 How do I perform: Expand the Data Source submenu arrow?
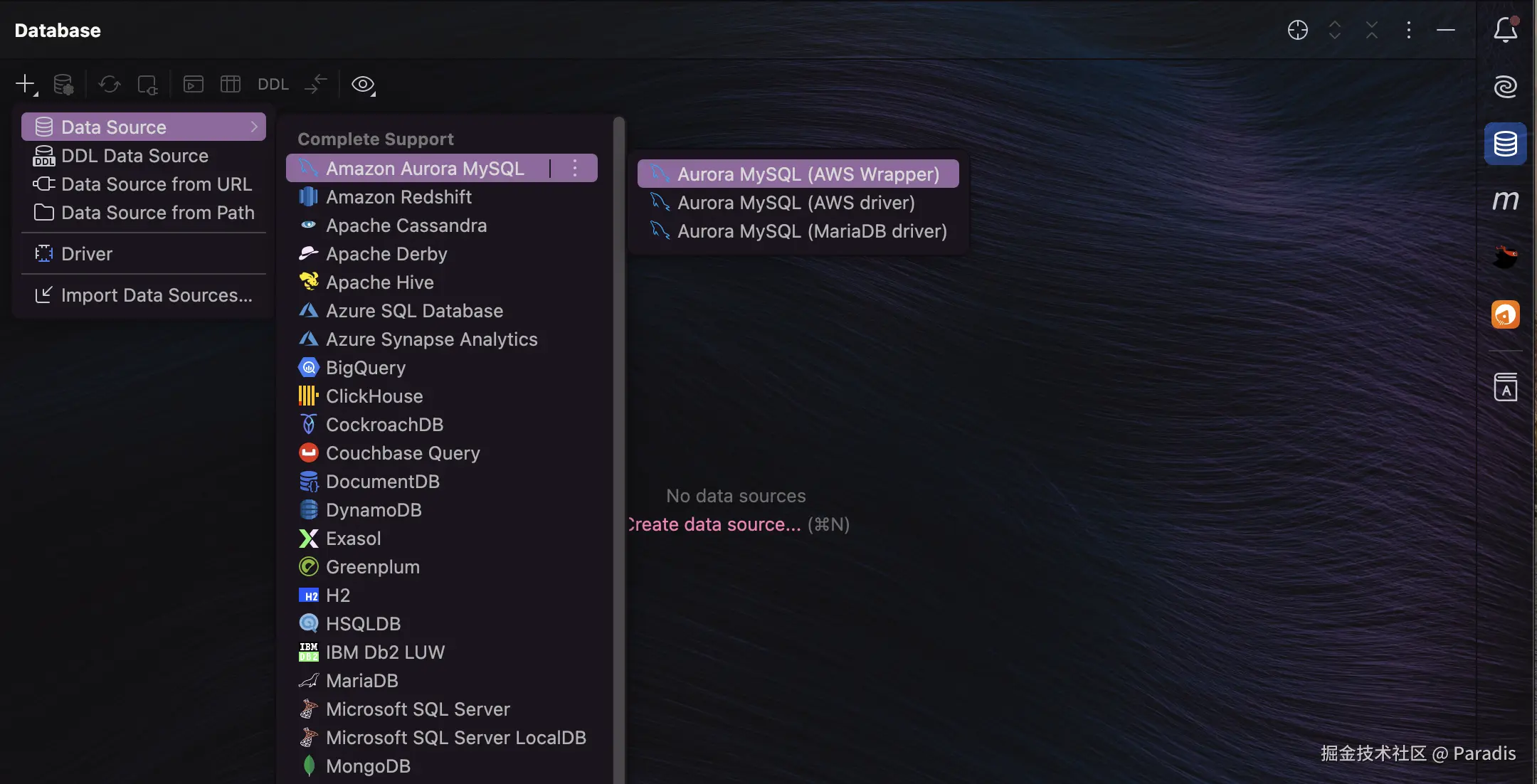[254, 127]
